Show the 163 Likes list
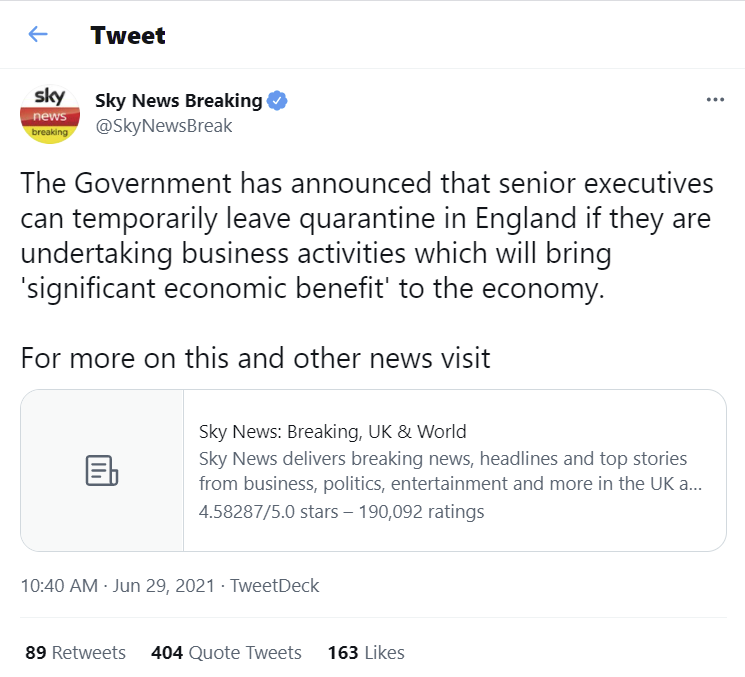This screenshot has width=745, height=677. click(366, 653)
